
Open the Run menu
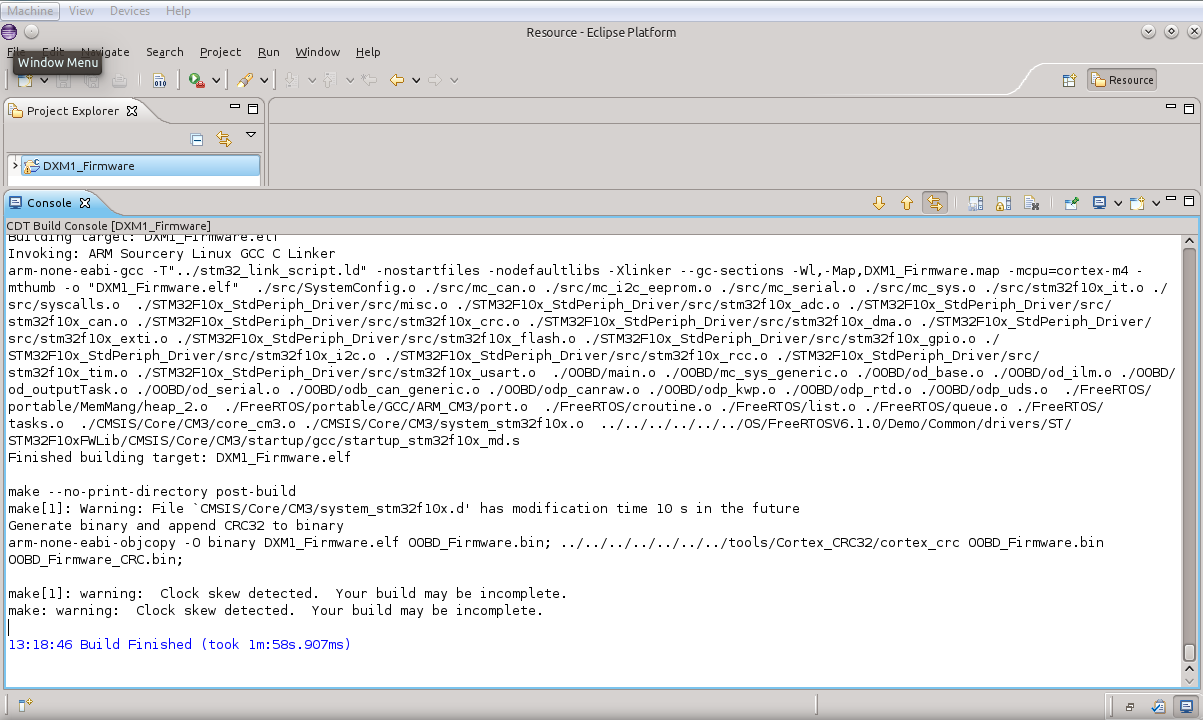pos(268,52)
